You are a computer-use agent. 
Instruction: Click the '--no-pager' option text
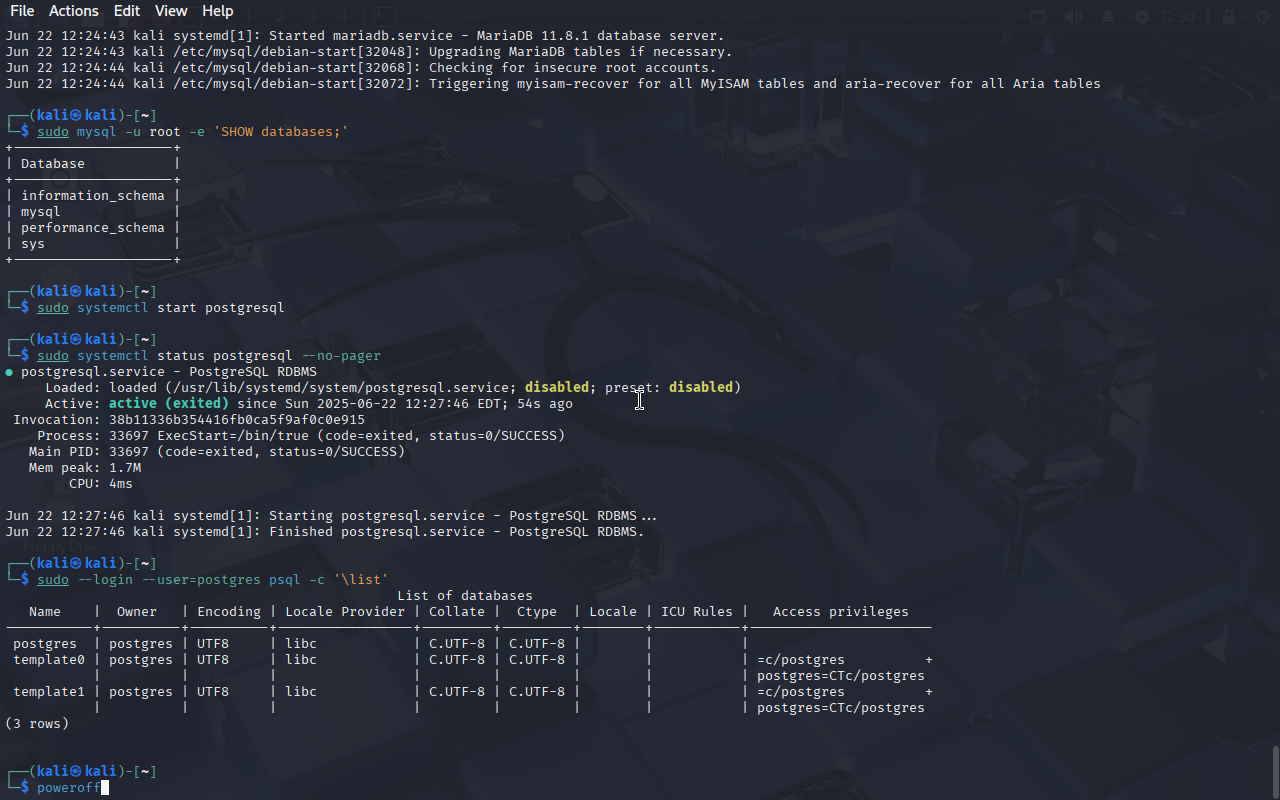[341, 356]
